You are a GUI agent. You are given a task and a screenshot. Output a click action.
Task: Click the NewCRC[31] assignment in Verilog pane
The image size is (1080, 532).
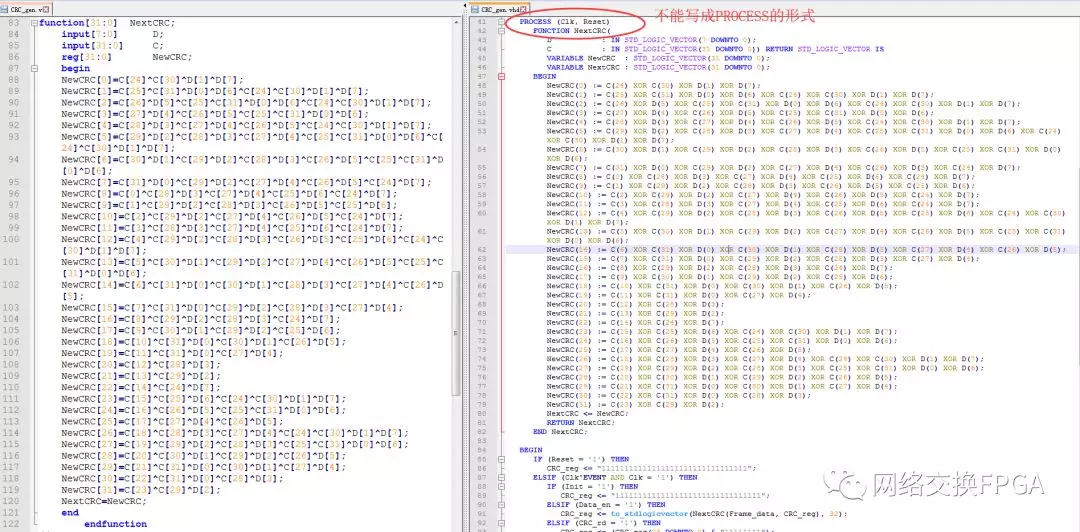pos(141,490)
